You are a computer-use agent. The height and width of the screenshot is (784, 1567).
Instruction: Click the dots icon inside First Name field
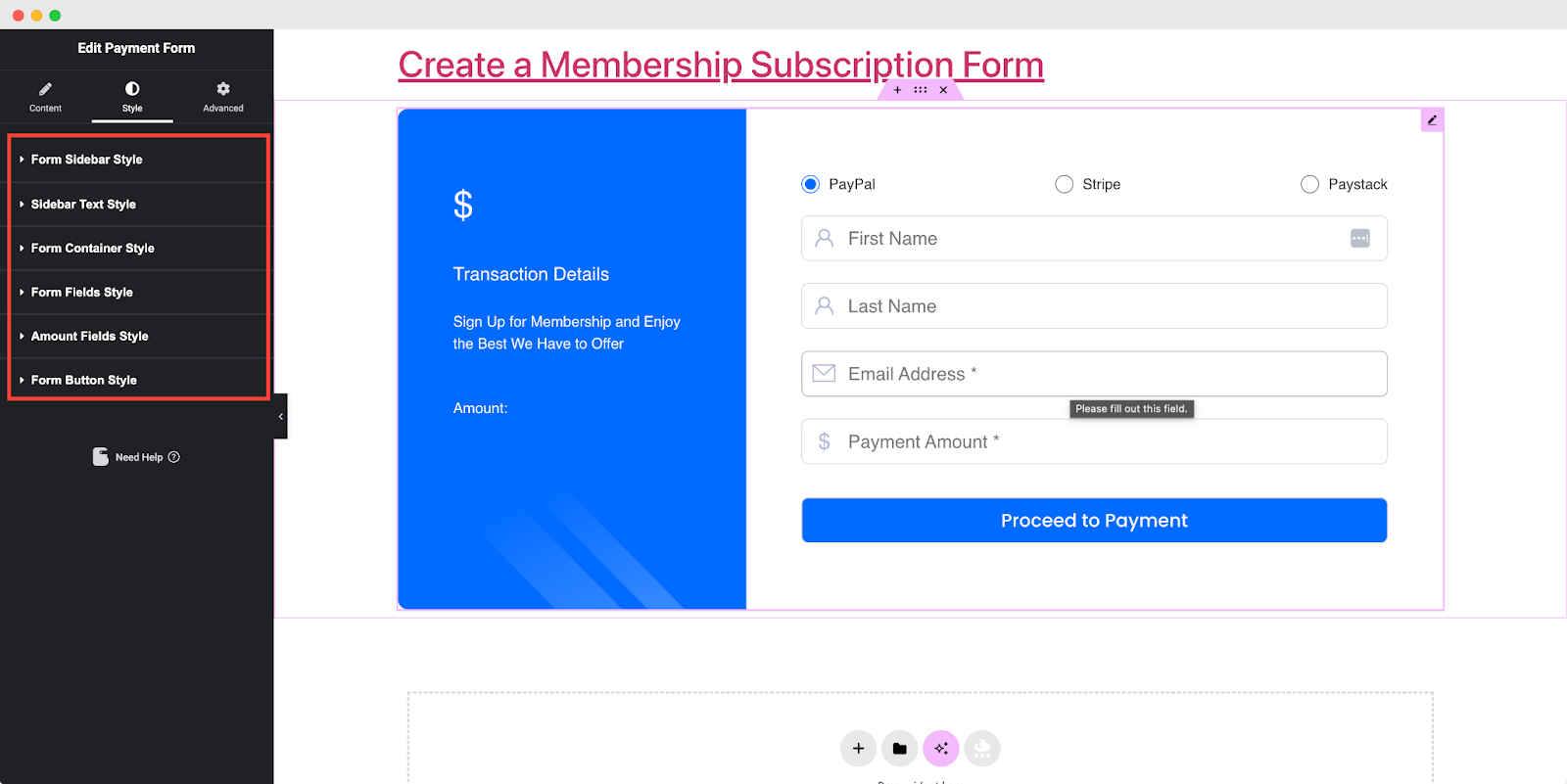[1358, 238]
